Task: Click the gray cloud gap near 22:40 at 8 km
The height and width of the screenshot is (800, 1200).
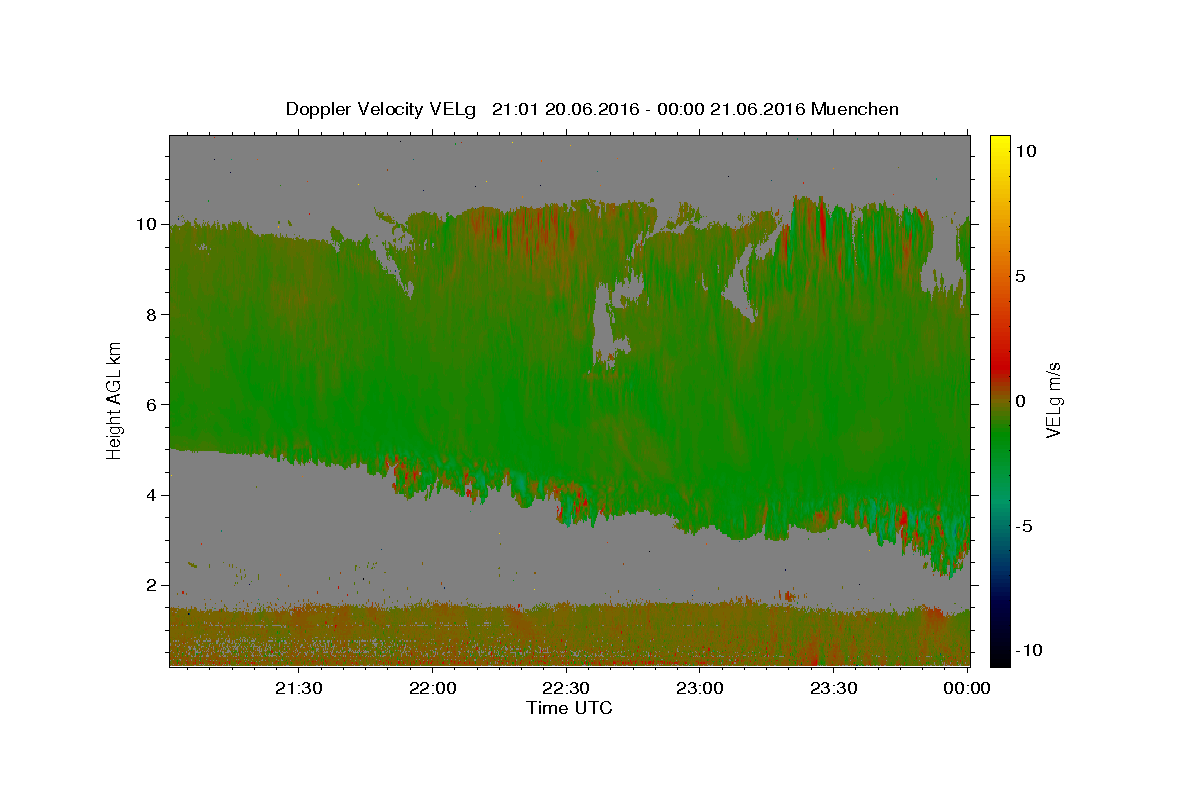Action: tap(604, 322)
